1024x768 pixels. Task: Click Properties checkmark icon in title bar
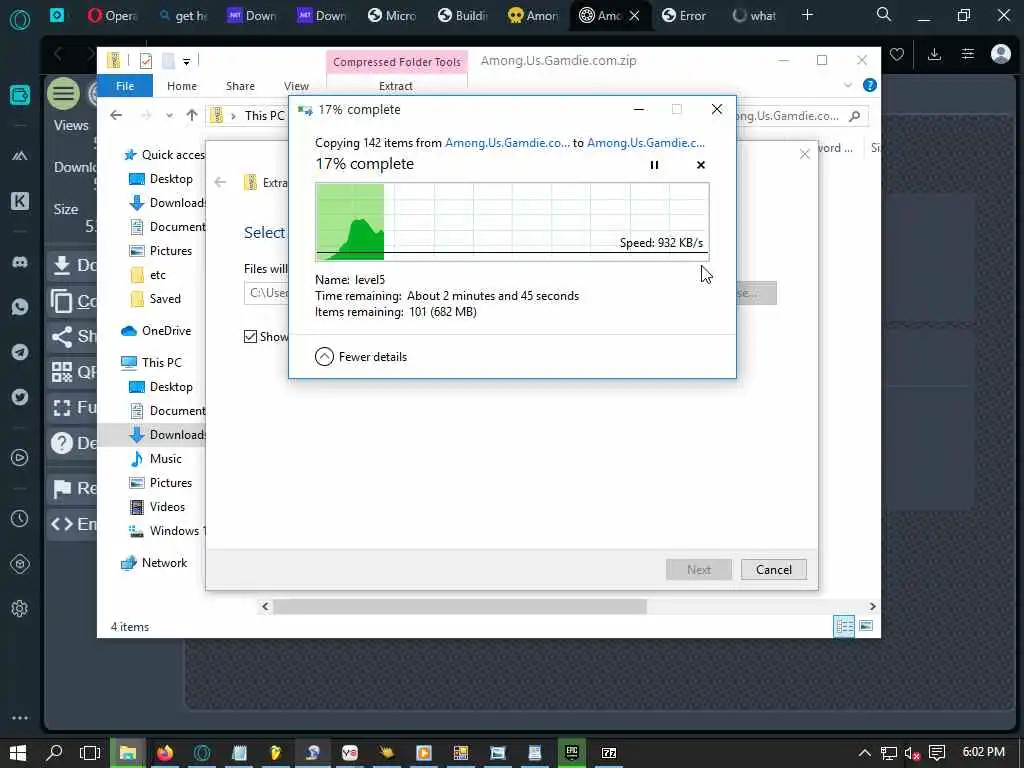(146, 61)
